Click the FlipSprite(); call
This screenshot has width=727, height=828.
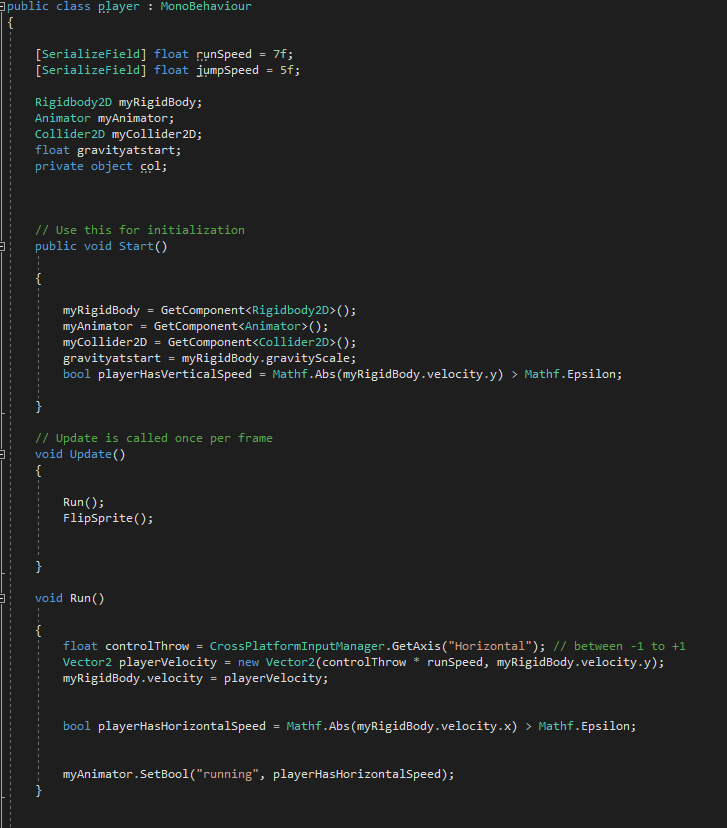(108, 519)
